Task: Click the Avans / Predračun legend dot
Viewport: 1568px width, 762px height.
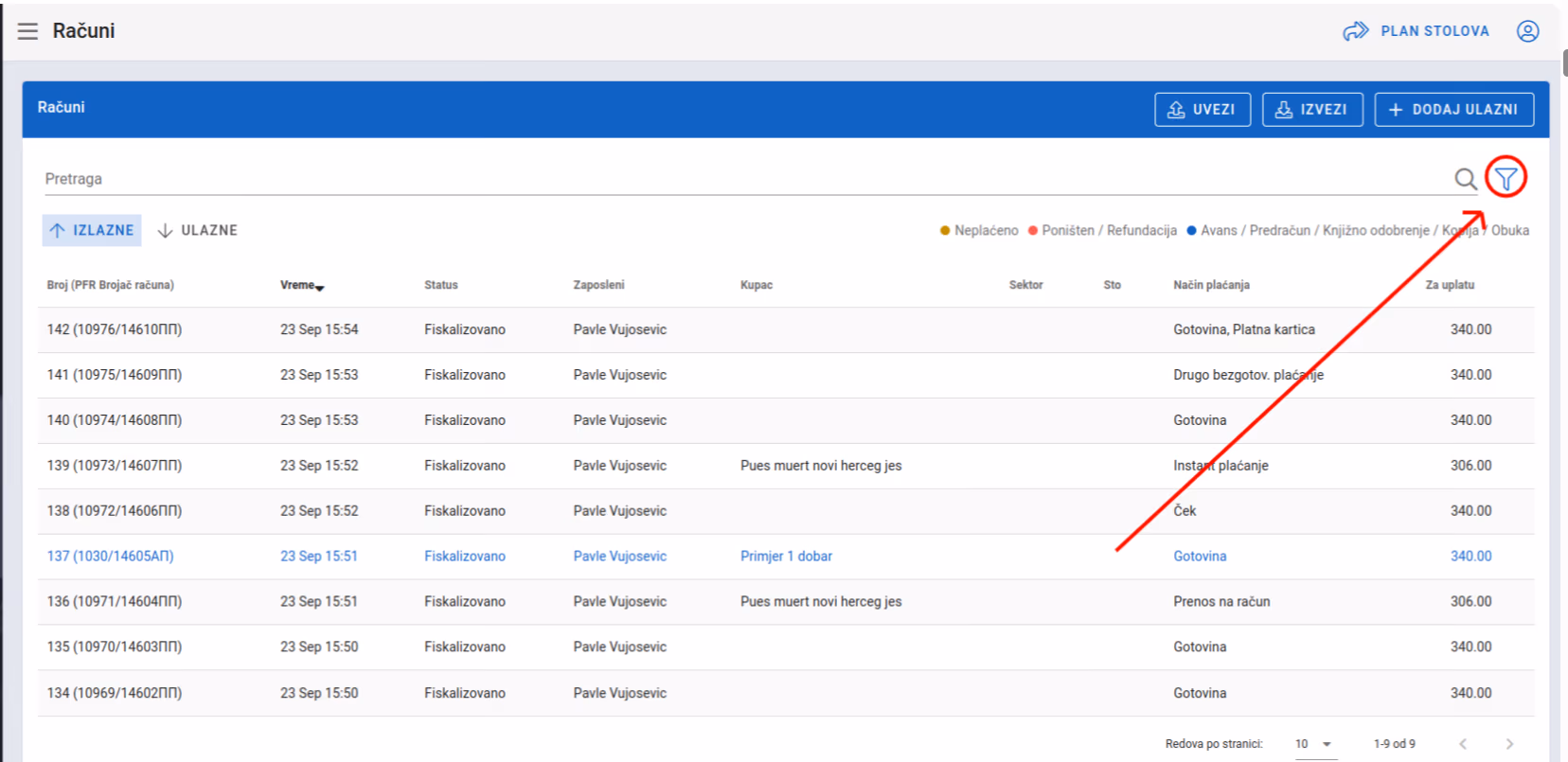Action: pos(1192,230)
